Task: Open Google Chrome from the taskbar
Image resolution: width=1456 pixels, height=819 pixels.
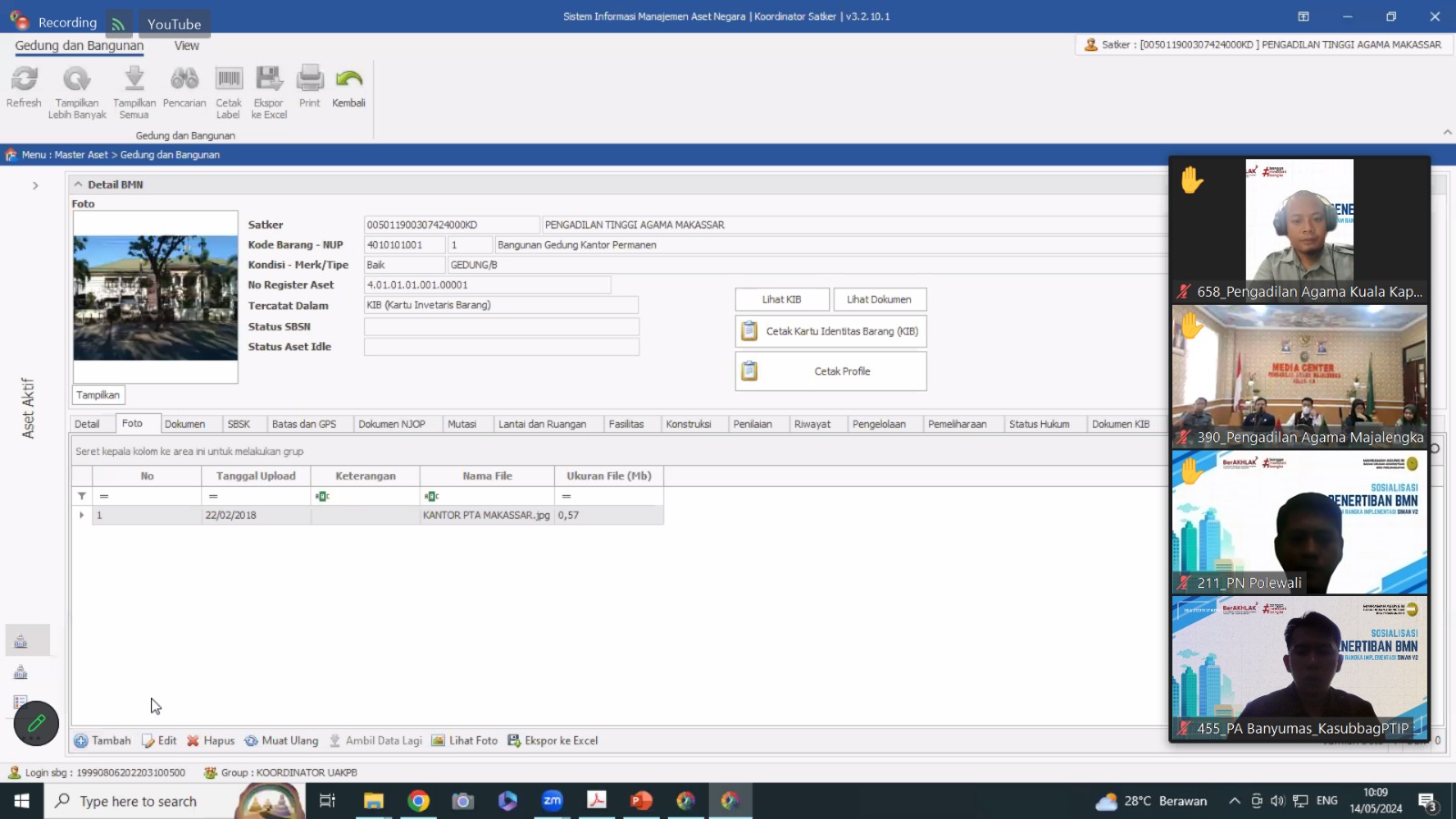Action: click(x=419, y=801)
